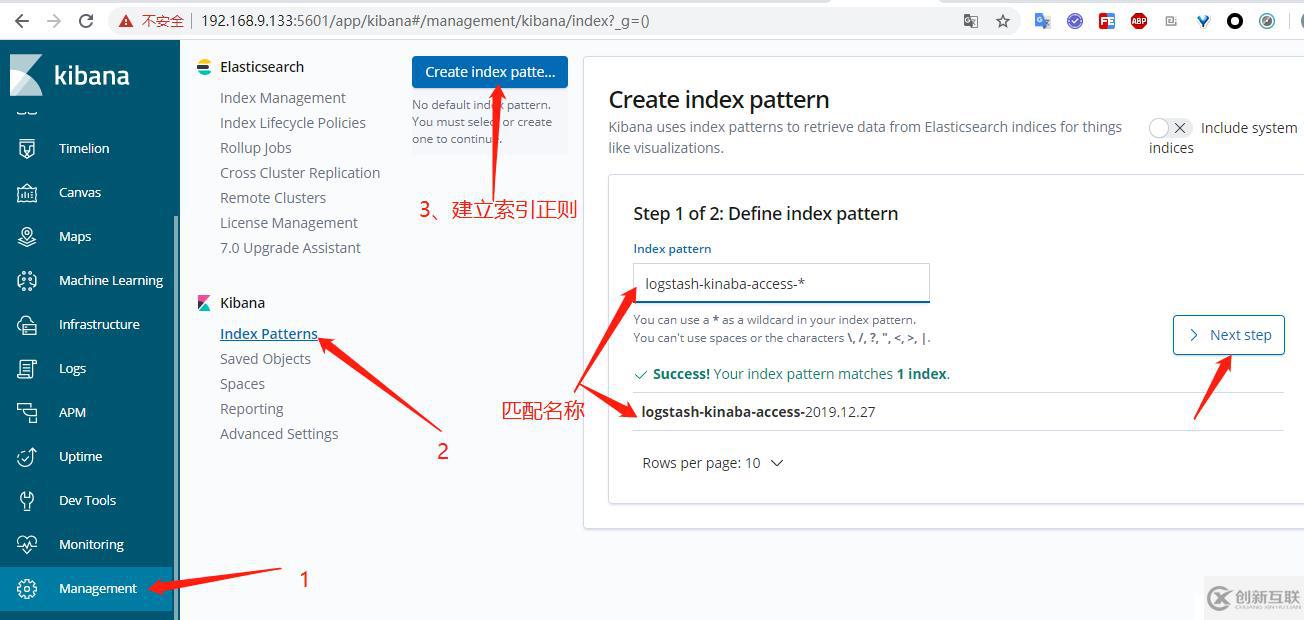Open Spaces settings

click(x=242, y=384)
